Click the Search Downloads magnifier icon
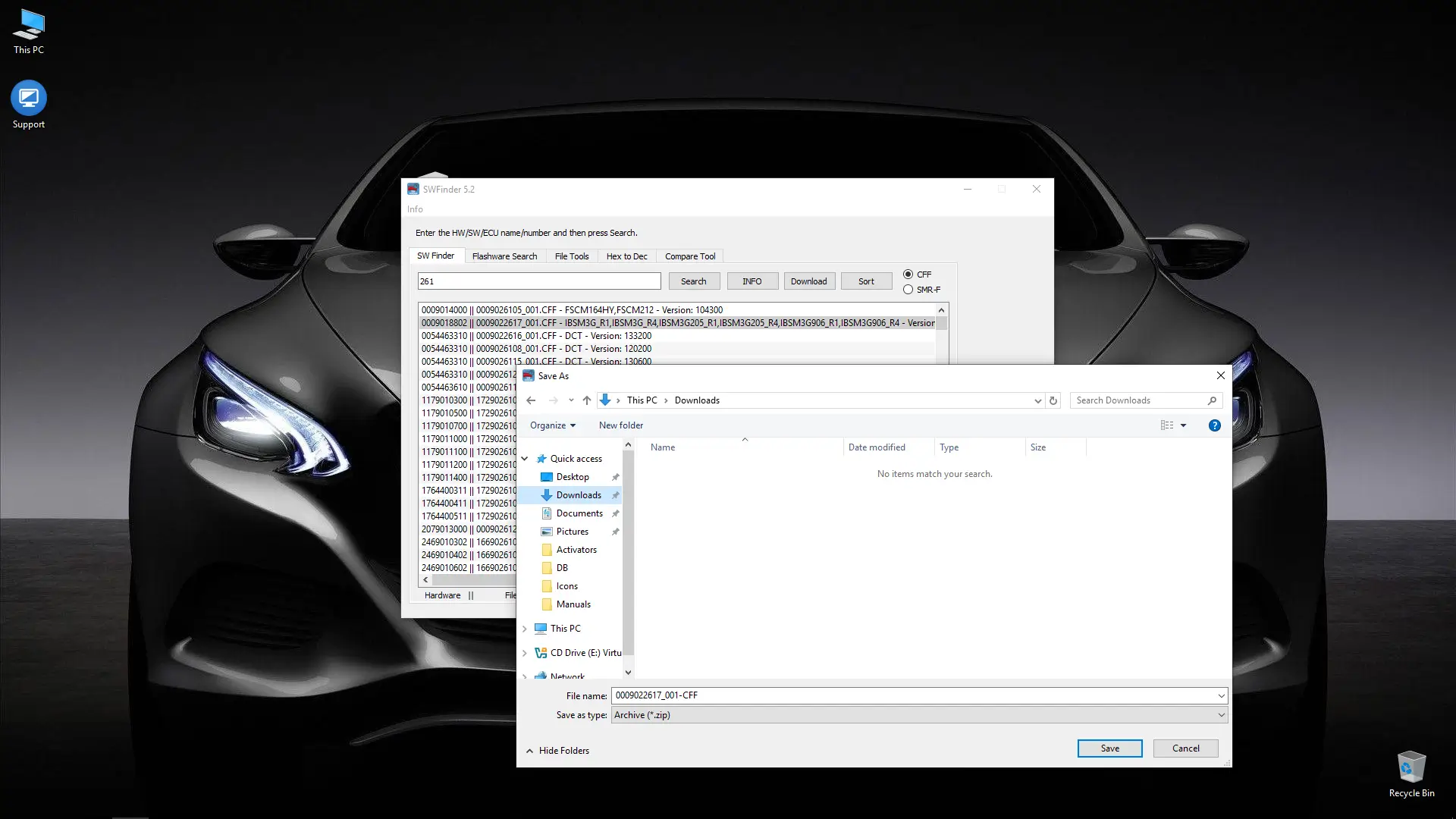This screenshot has height=819, width=1456. 1212,400
